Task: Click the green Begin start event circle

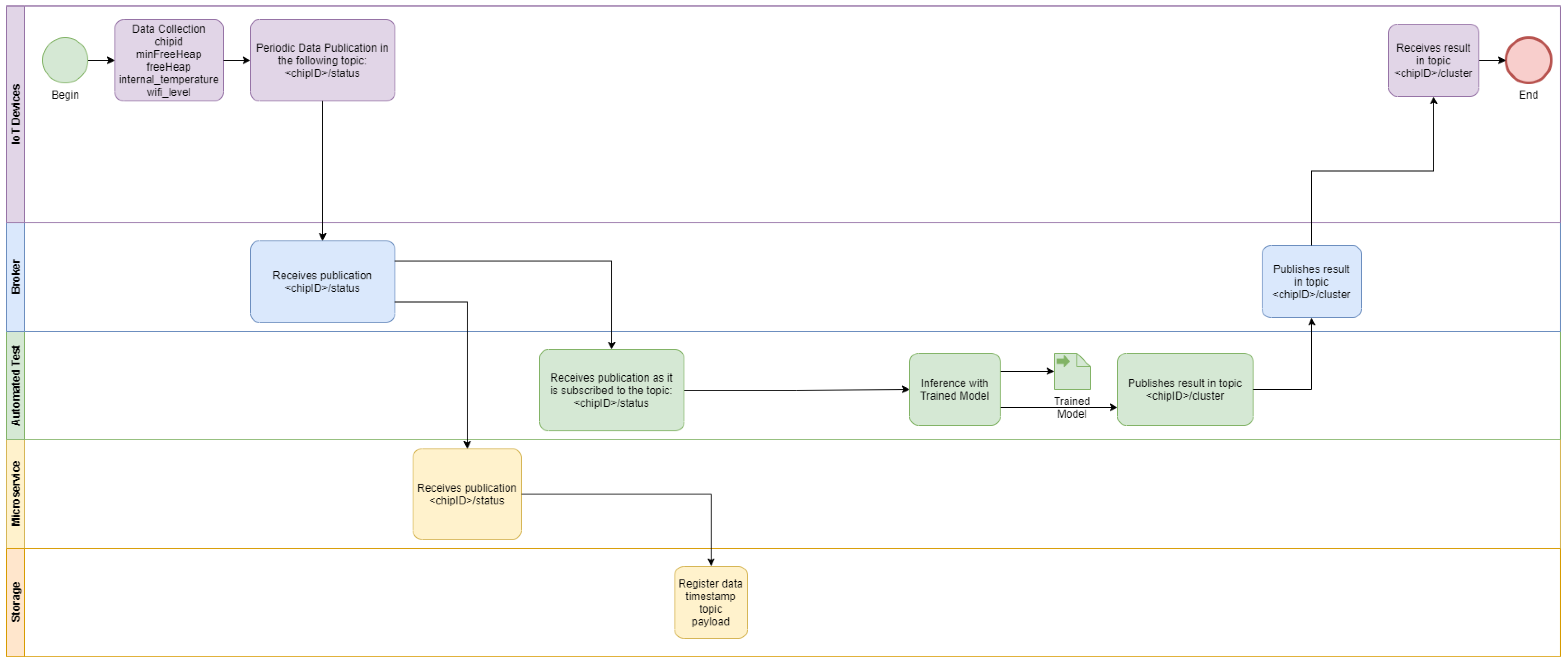Action: 65,60
